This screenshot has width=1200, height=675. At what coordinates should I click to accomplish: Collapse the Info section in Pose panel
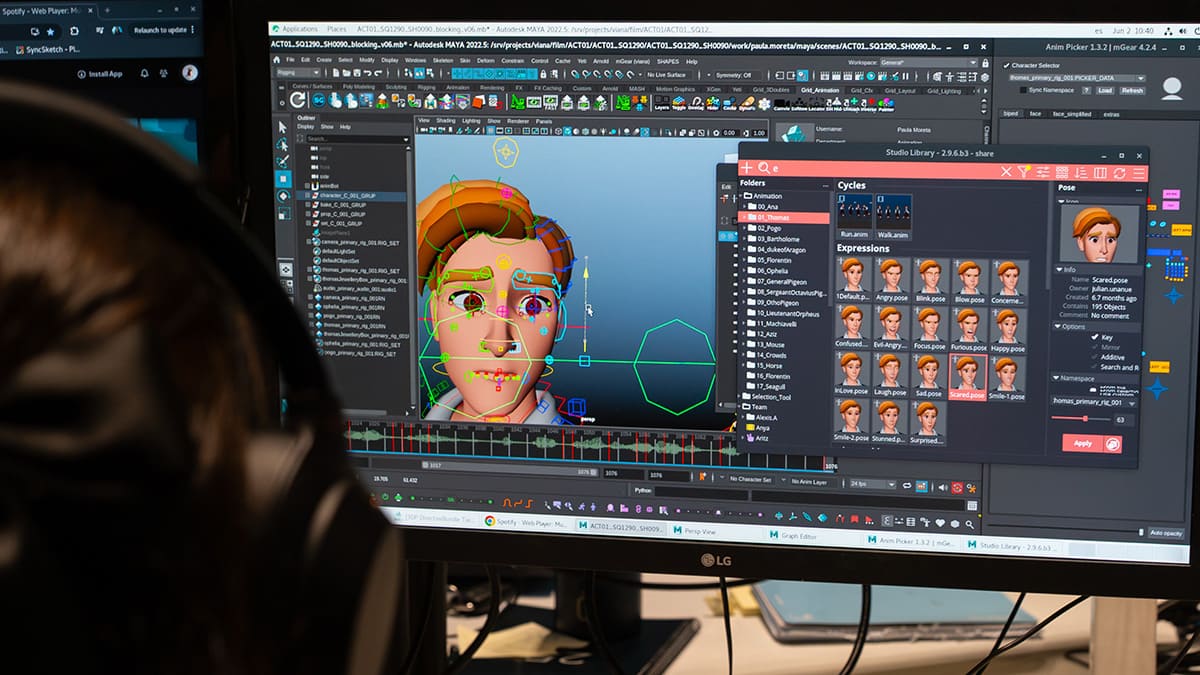(1061, 270)
